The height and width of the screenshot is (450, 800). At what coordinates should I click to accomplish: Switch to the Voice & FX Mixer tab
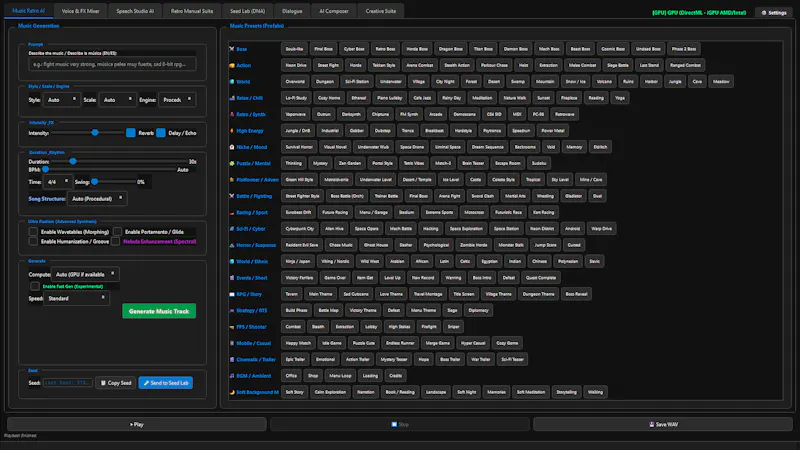[x=80, y=11]
